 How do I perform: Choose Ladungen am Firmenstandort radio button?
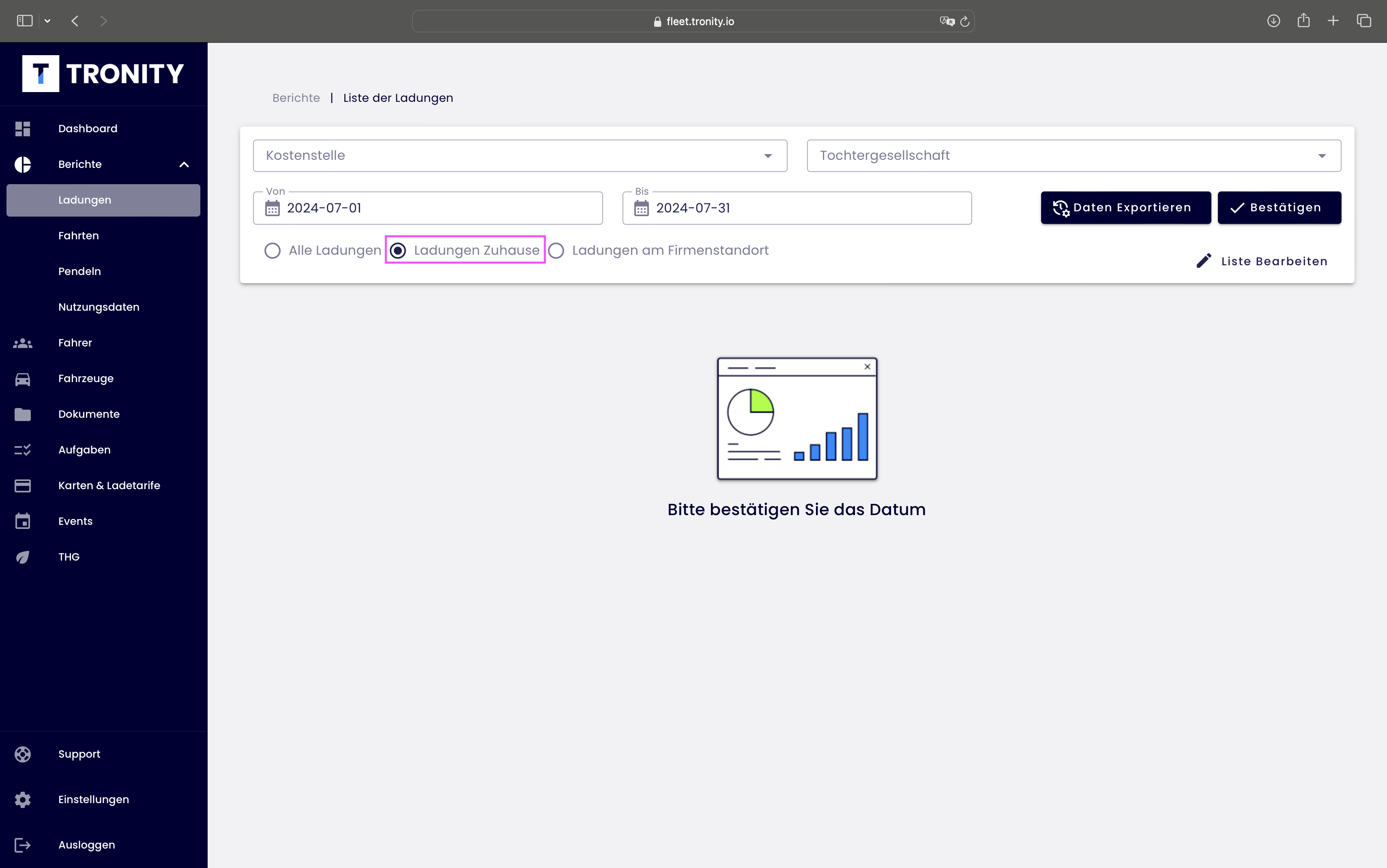click(556, 250)
